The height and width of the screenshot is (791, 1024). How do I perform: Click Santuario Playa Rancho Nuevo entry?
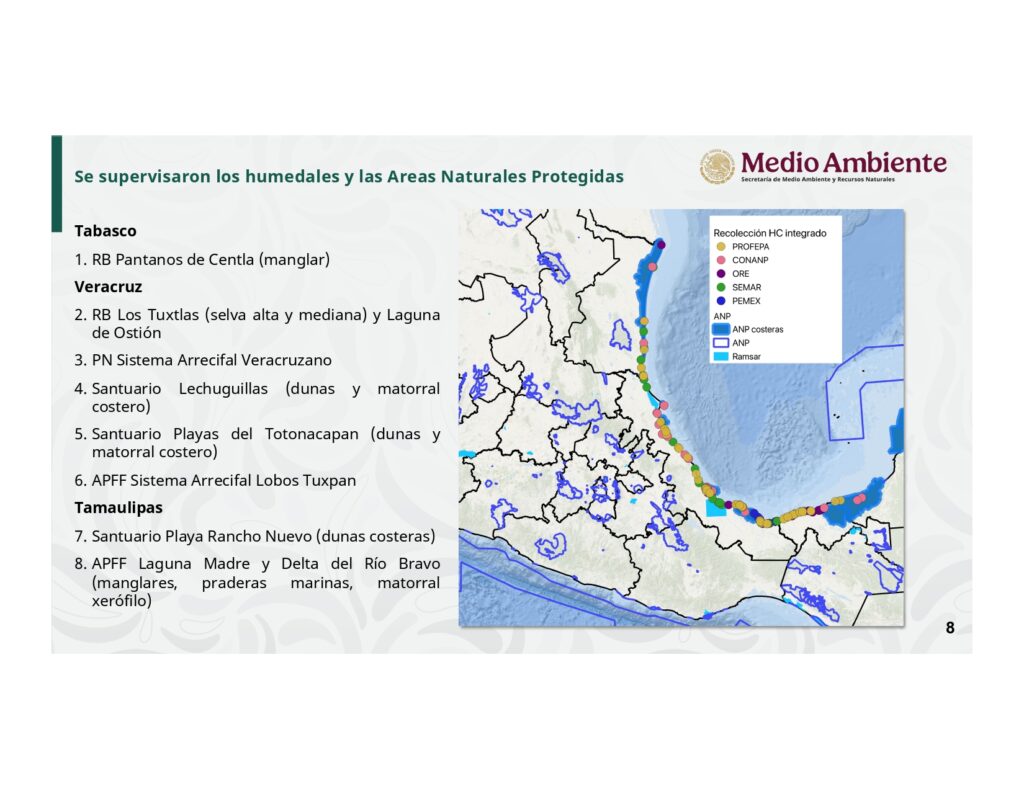click(x=263, y=536)
